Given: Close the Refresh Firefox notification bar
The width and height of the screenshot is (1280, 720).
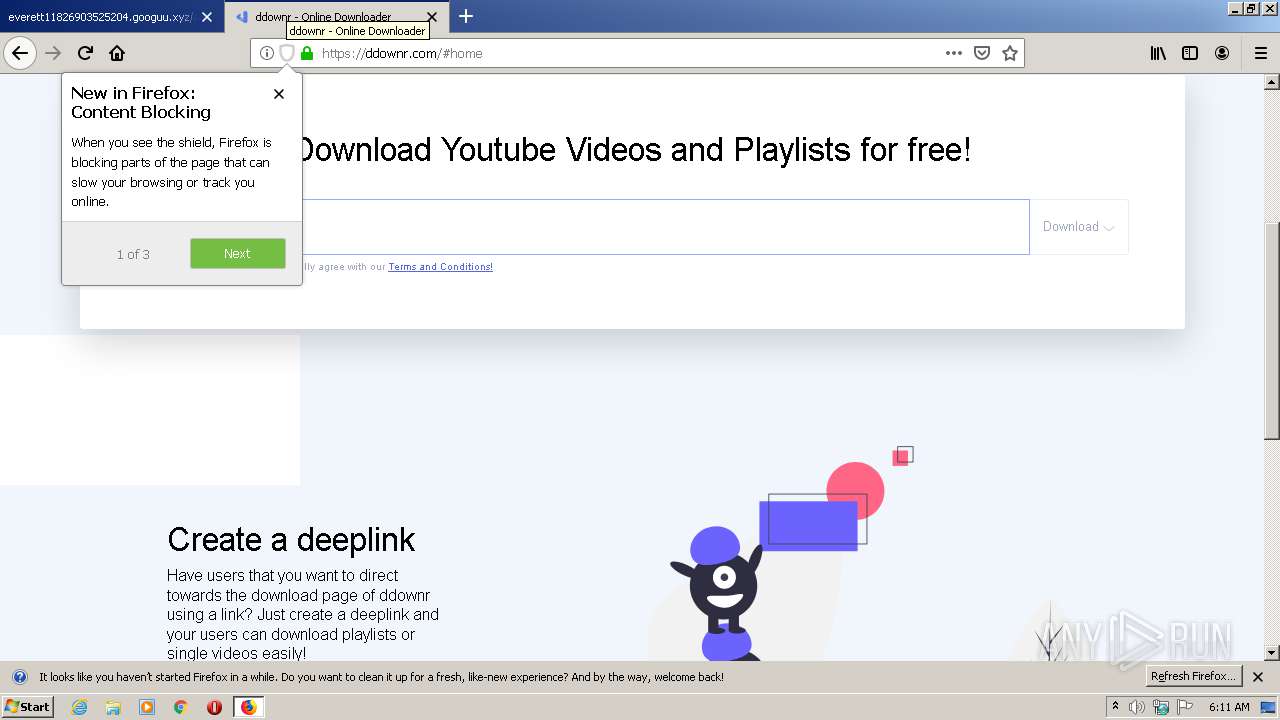Looking at the screenshot, I should pyautogui.click(x=1258, y=677).
